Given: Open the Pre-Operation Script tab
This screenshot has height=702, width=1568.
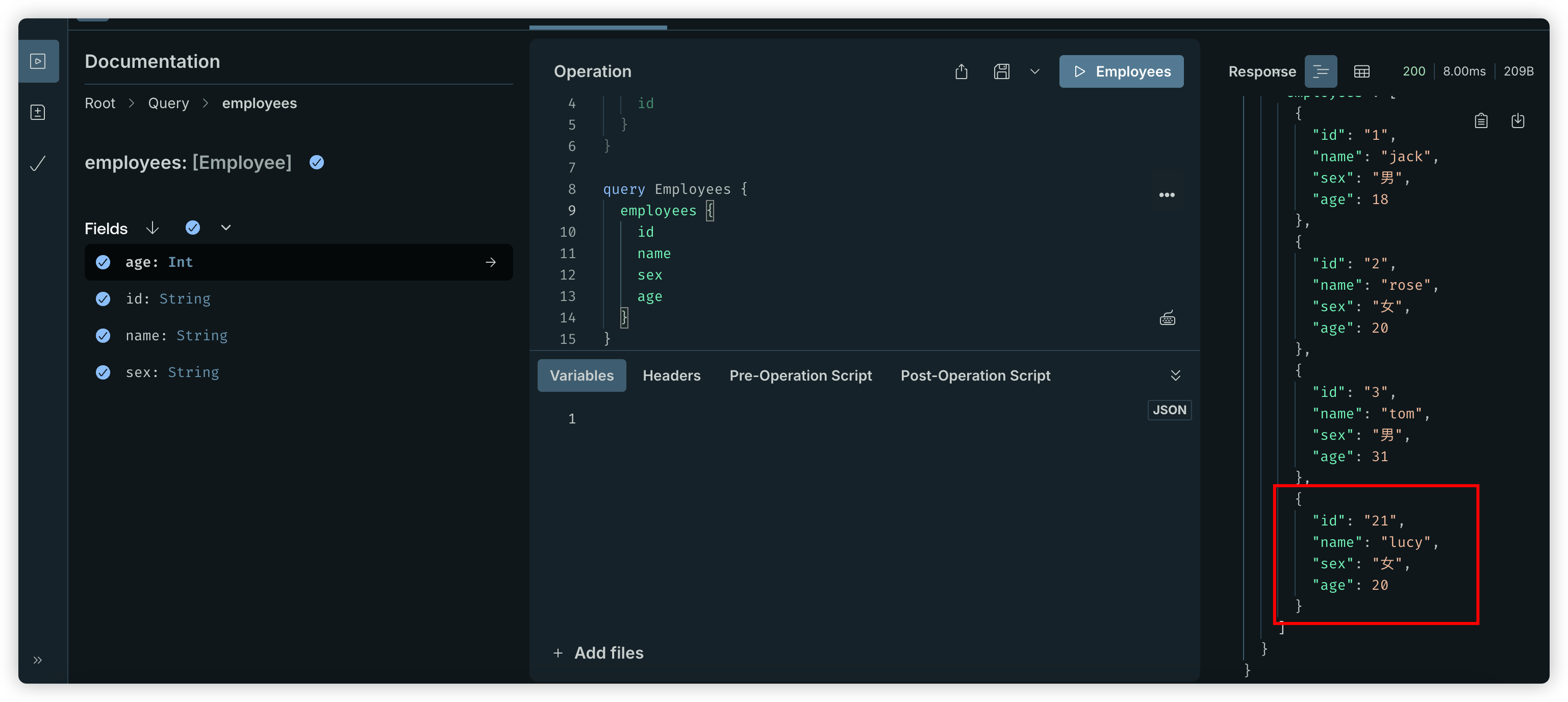Looking at the screenshot, I should pyautogui.click(x=800, y=375).
